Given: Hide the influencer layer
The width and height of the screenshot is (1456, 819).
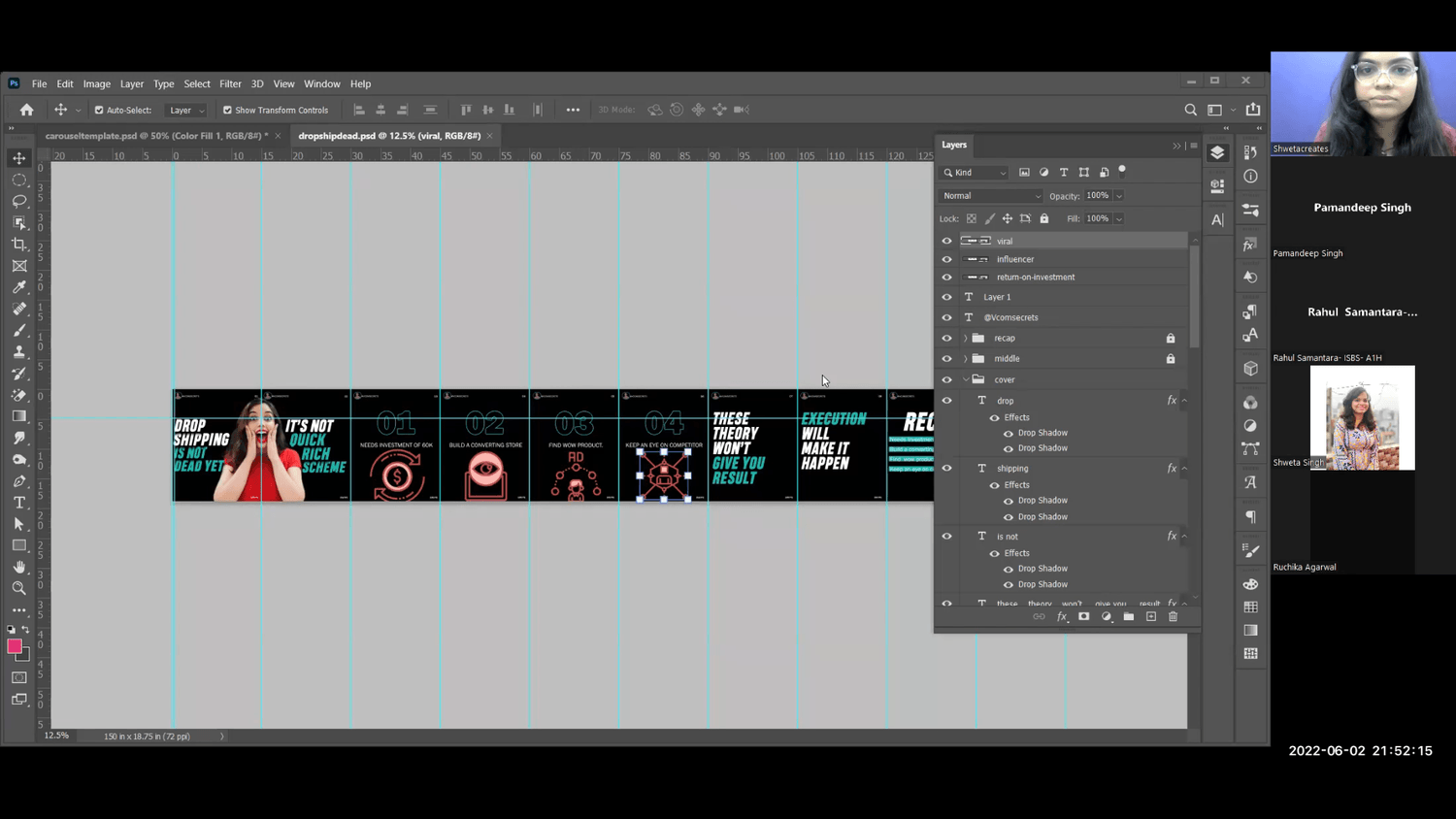Looking at the screenshot, I should coord(947,259).
